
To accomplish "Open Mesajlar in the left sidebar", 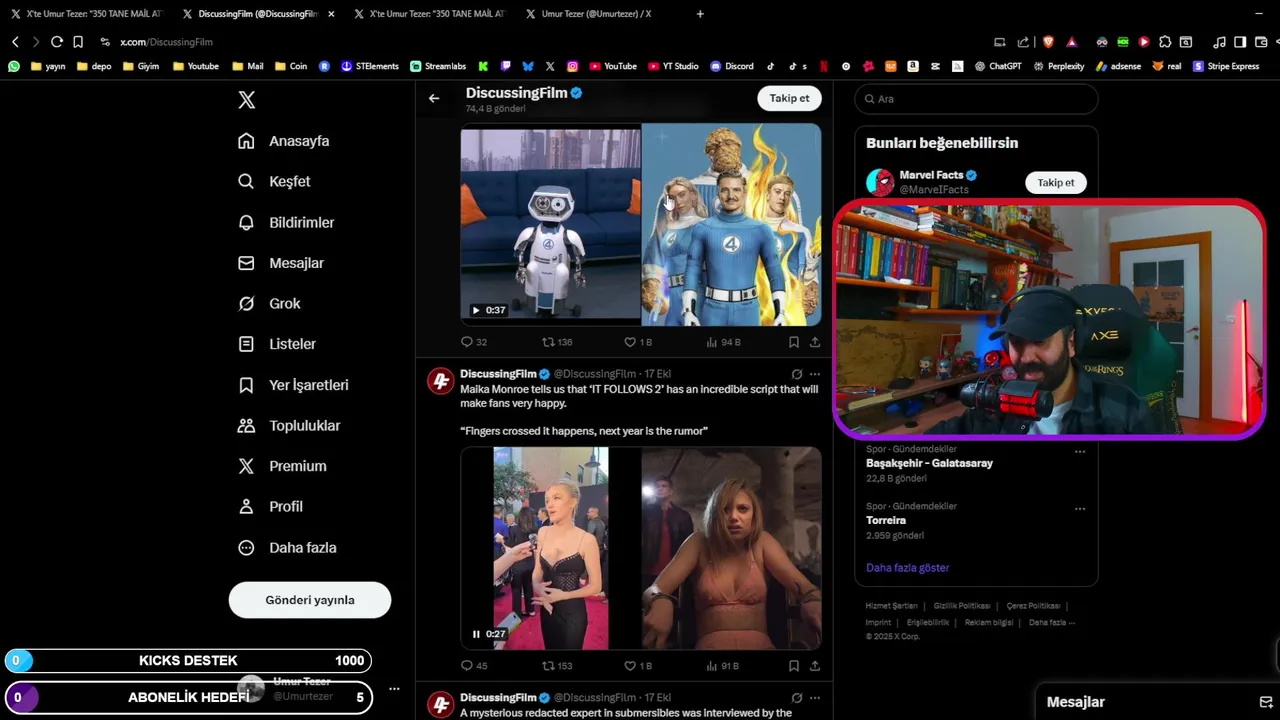I will coord(281,263).
